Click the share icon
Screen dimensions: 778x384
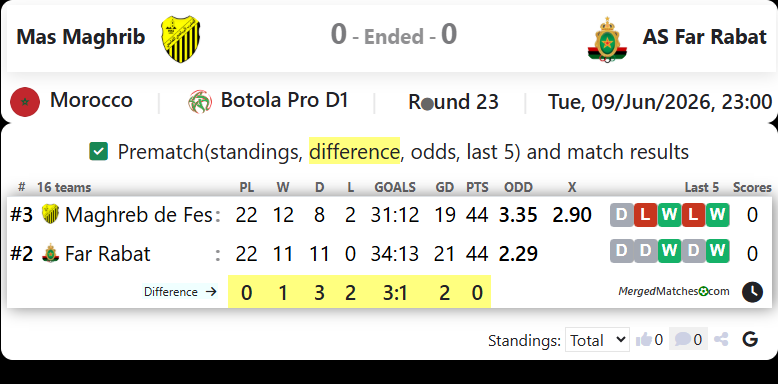pos(721,340)
